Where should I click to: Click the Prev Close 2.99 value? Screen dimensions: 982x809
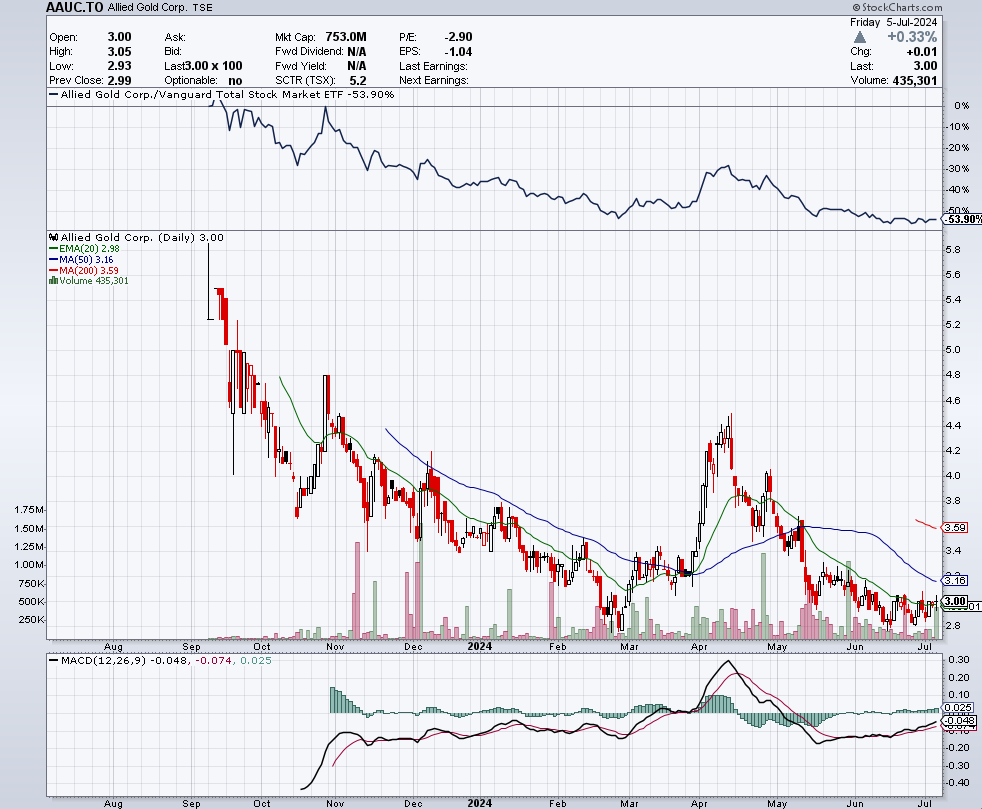119,80
